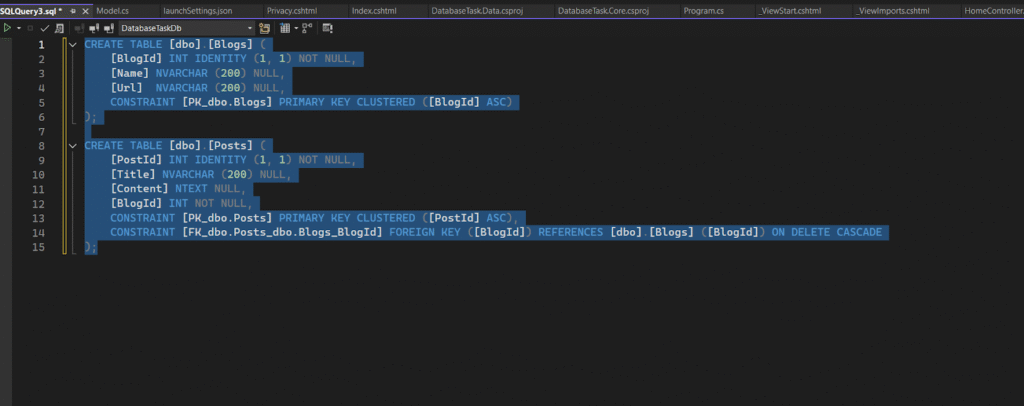The width and height of the screenshot is (1024, 406).
Task: Click the Disconnect icon in SQL toolbar
Action: (94, 28)
